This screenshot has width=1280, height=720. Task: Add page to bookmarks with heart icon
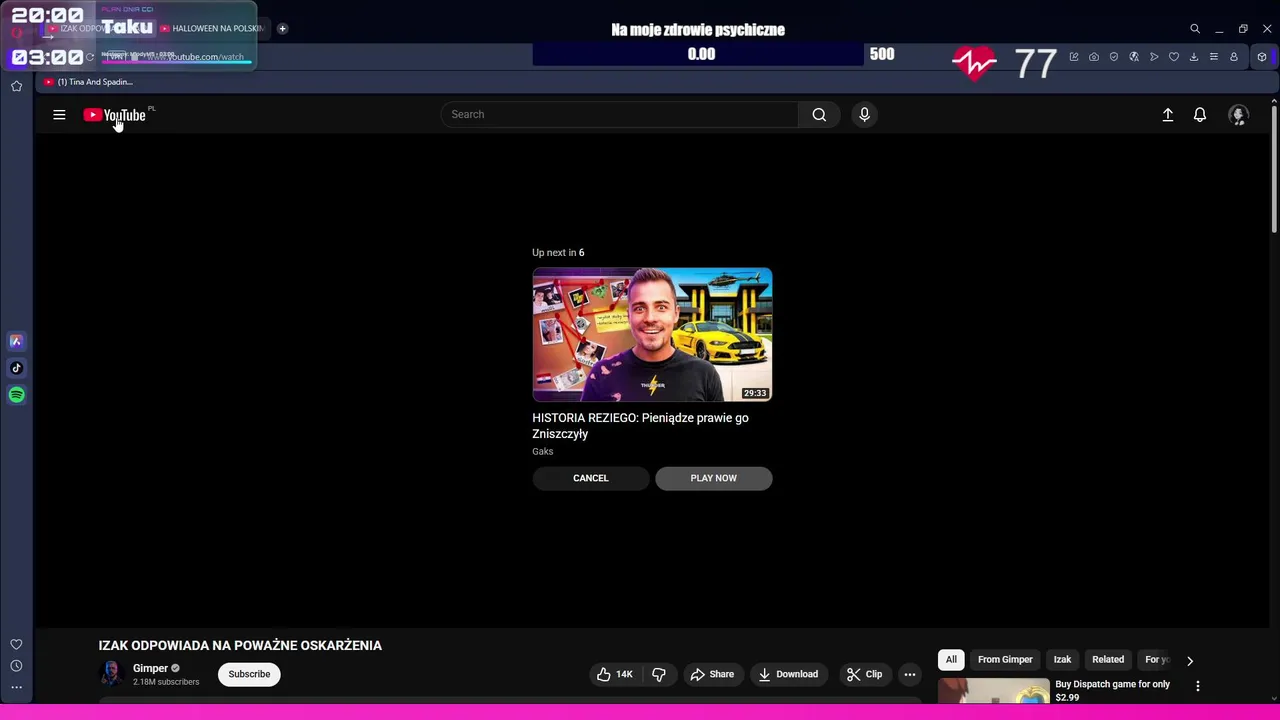[x=1174, y=57]
